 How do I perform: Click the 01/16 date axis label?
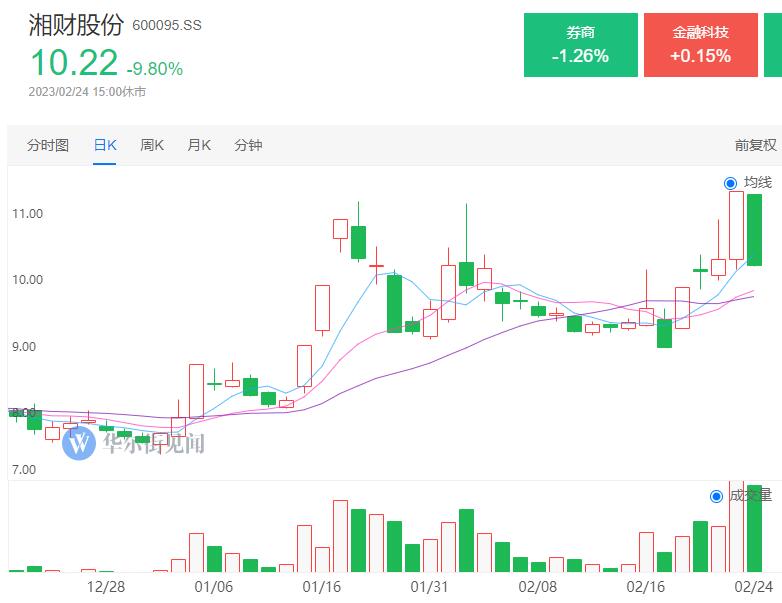pyautogui.click(x=322, y=587)
